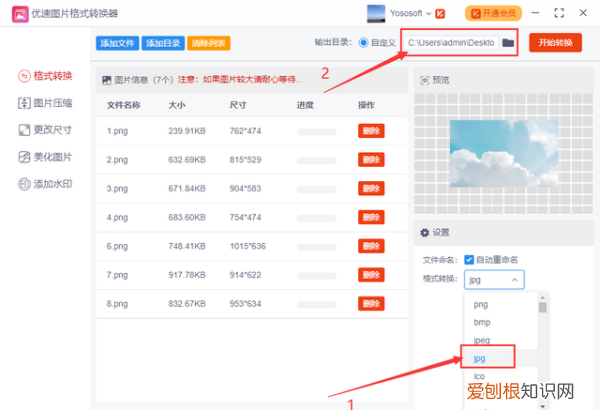Click 清除列表 to clear the list

click(209, 43)
